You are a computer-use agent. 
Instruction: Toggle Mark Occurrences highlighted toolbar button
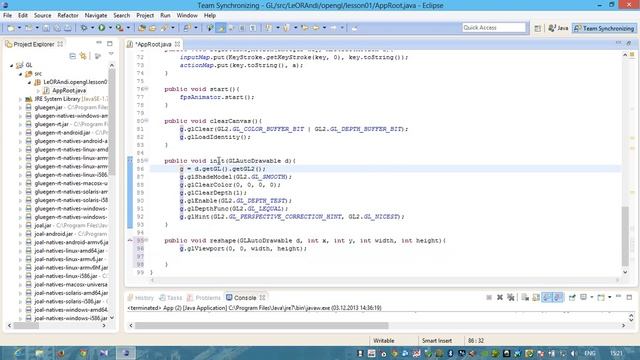click(221, 28)
